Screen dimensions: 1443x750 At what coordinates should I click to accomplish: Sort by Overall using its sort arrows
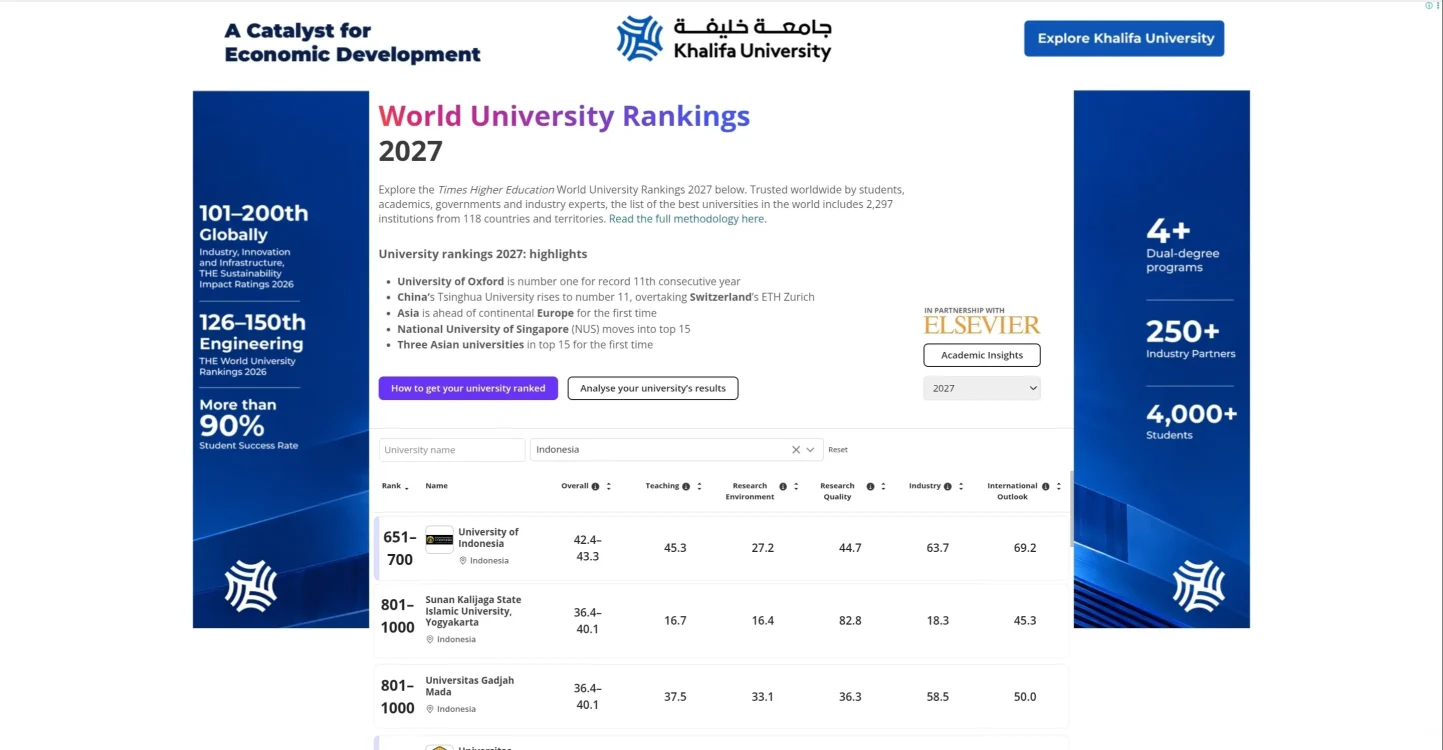(608, 486)
